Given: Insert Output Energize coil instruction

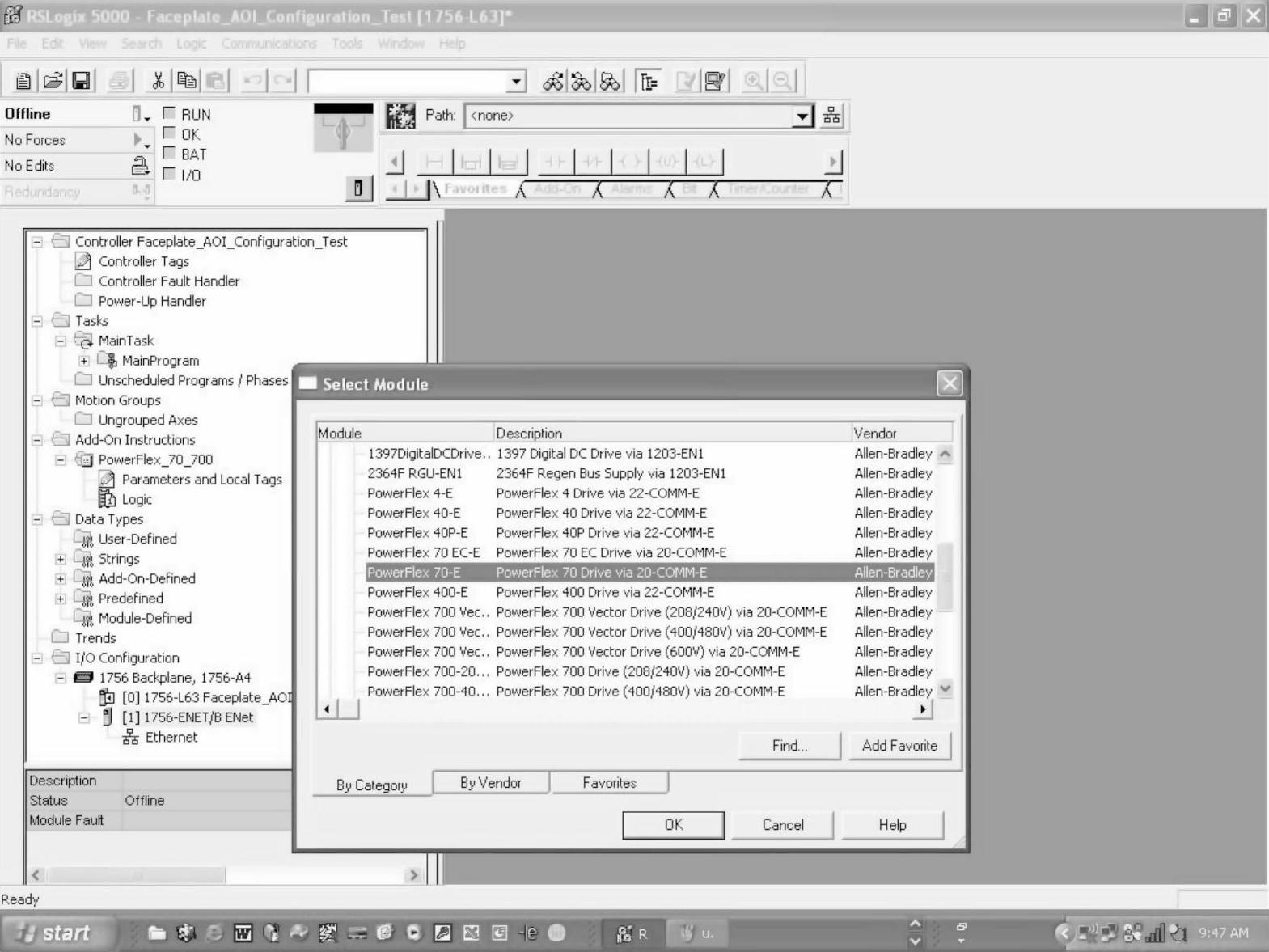Looking at the screenshot, I should (630, 162).
